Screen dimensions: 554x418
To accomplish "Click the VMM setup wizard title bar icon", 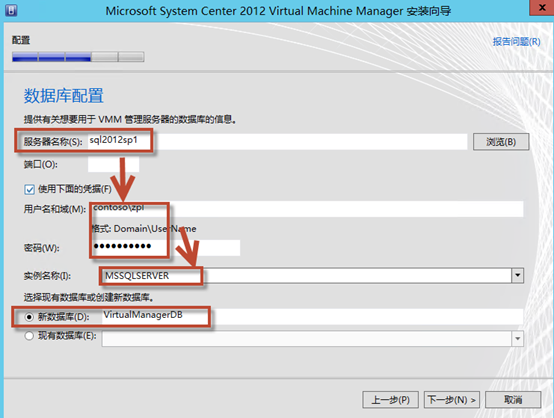I will tap(11, 10).
